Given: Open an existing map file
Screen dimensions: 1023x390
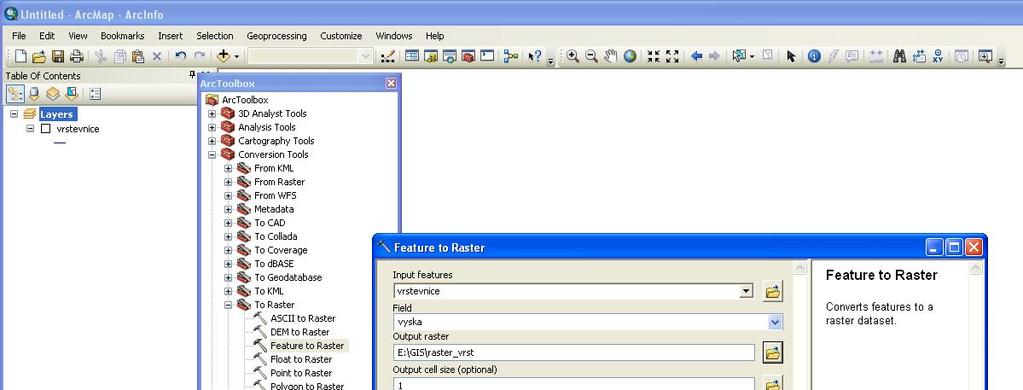Looking at the screenshot, I should 38,57.
